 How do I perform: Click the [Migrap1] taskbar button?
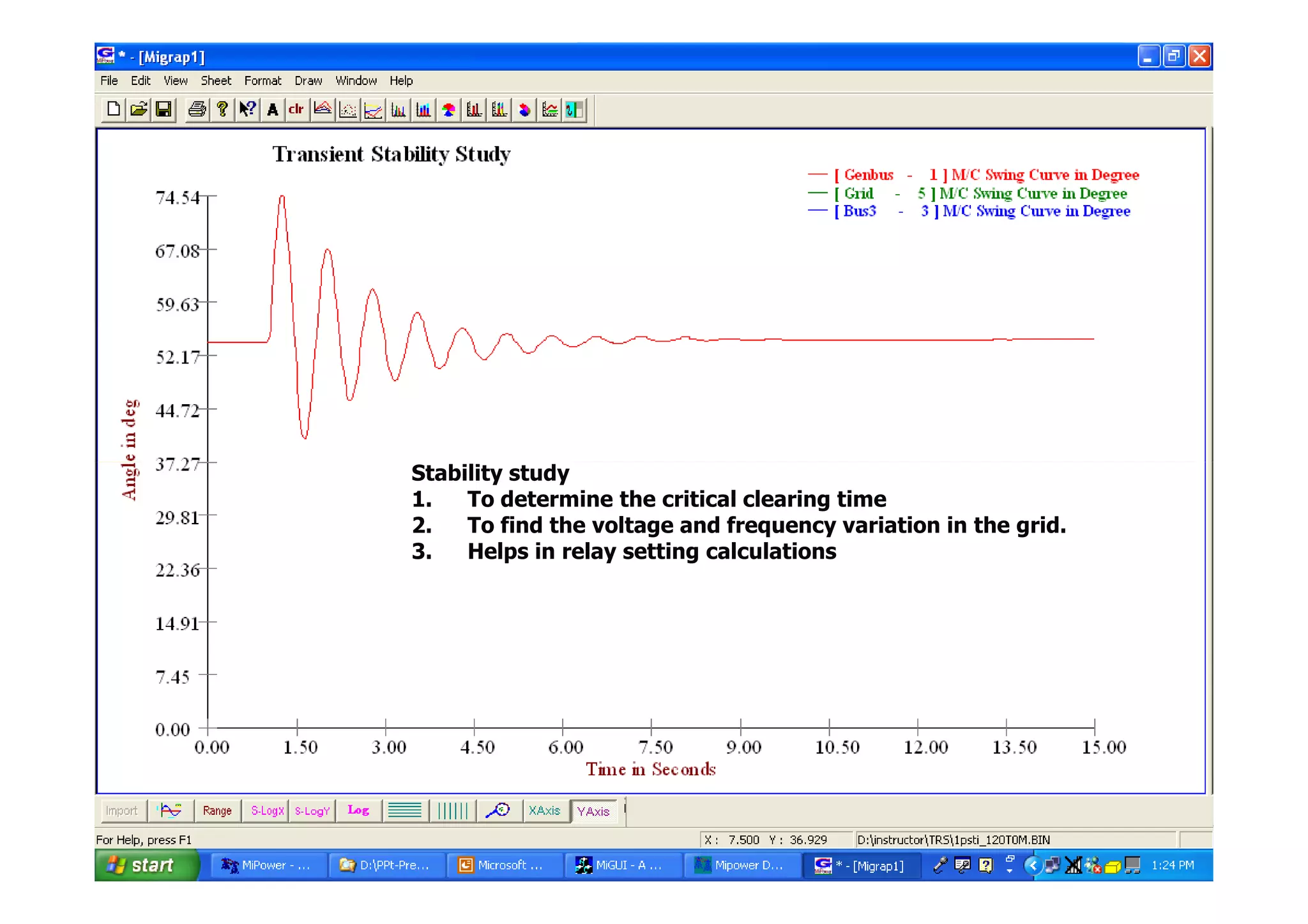click(861, 866)
